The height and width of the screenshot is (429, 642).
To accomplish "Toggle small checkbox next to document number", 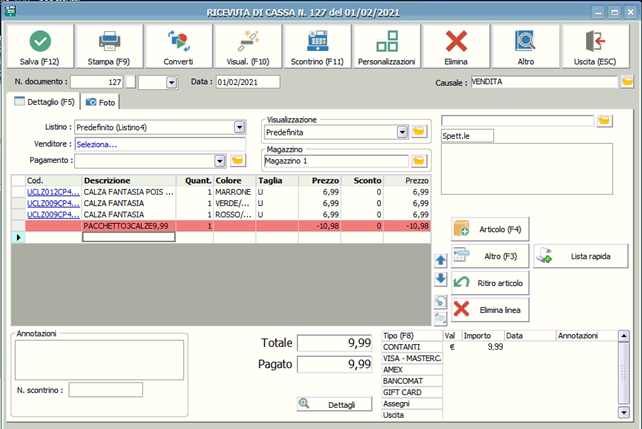I will point(131,82).
